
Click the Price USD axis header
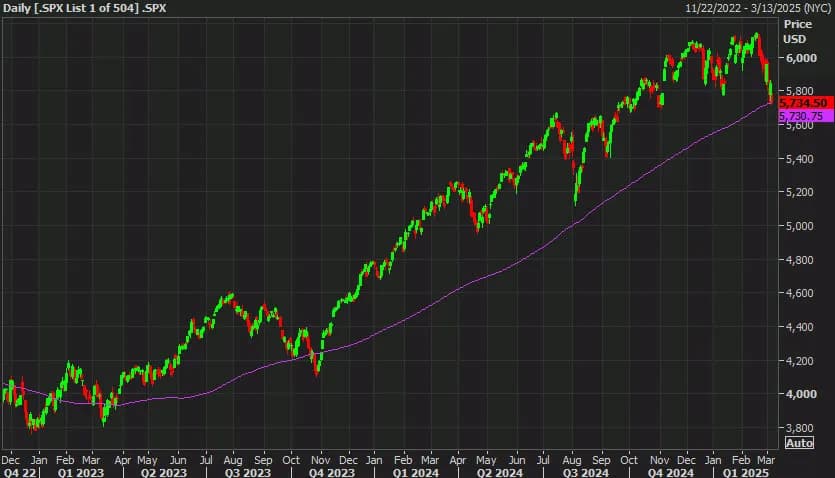tap(798, 30)
